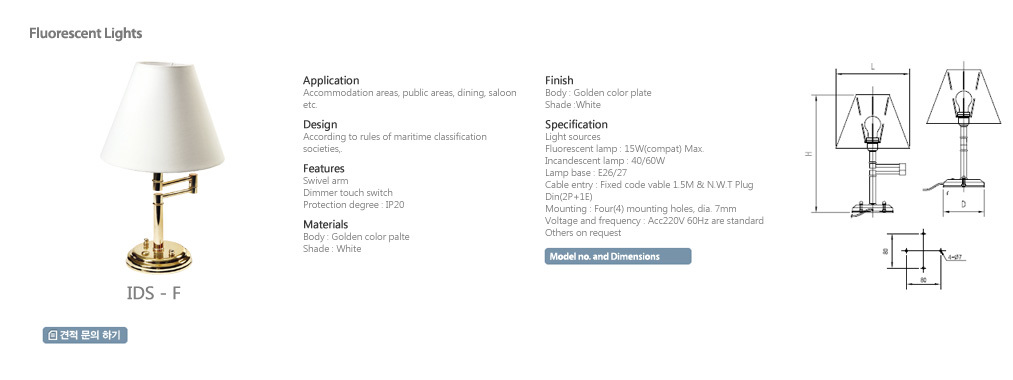Viewport: 1013px width, 380px height.
Task: Click the 'Design' section heading
Action: tap(320, 125)
